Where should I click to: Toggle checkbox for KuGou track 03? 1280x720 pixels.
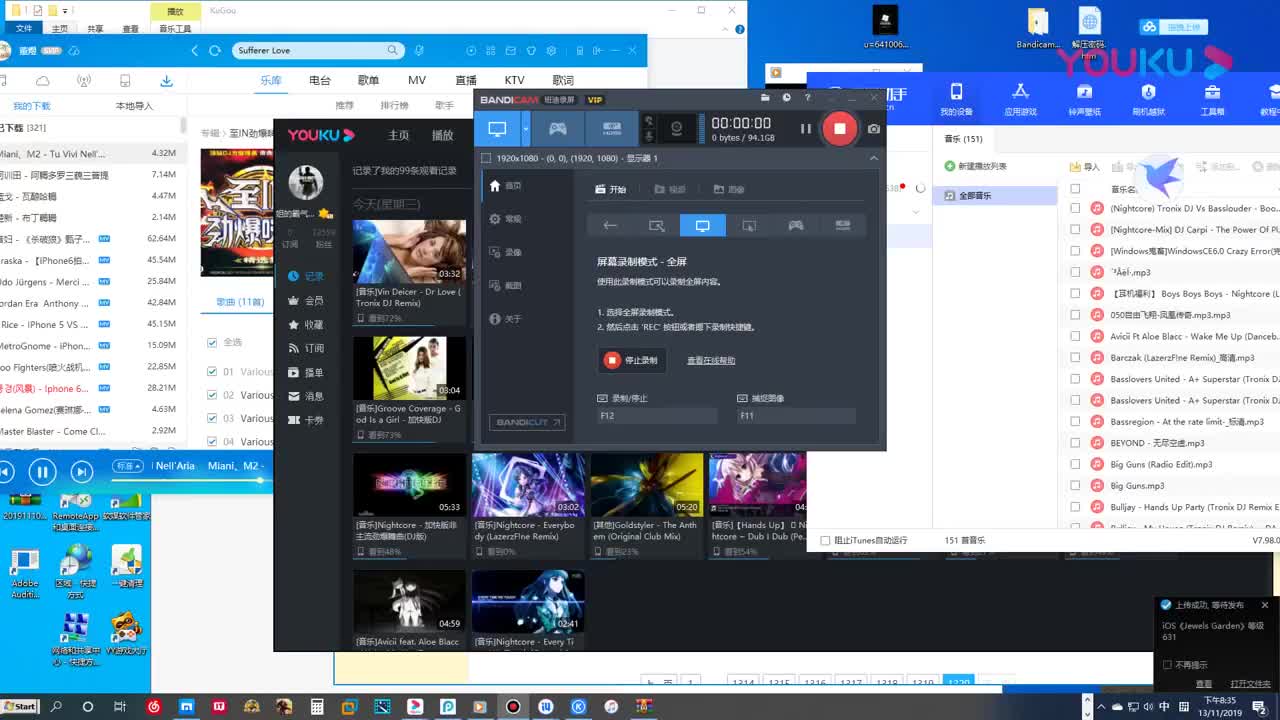(211, 419)
